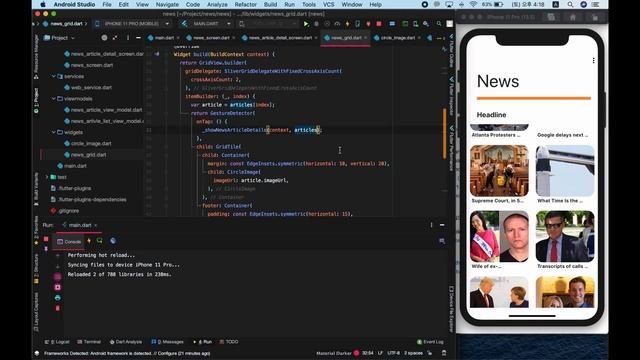Click the project view settings gear icon
The width and height of the screenshot is (640, 360).
[x=104, y=38]
